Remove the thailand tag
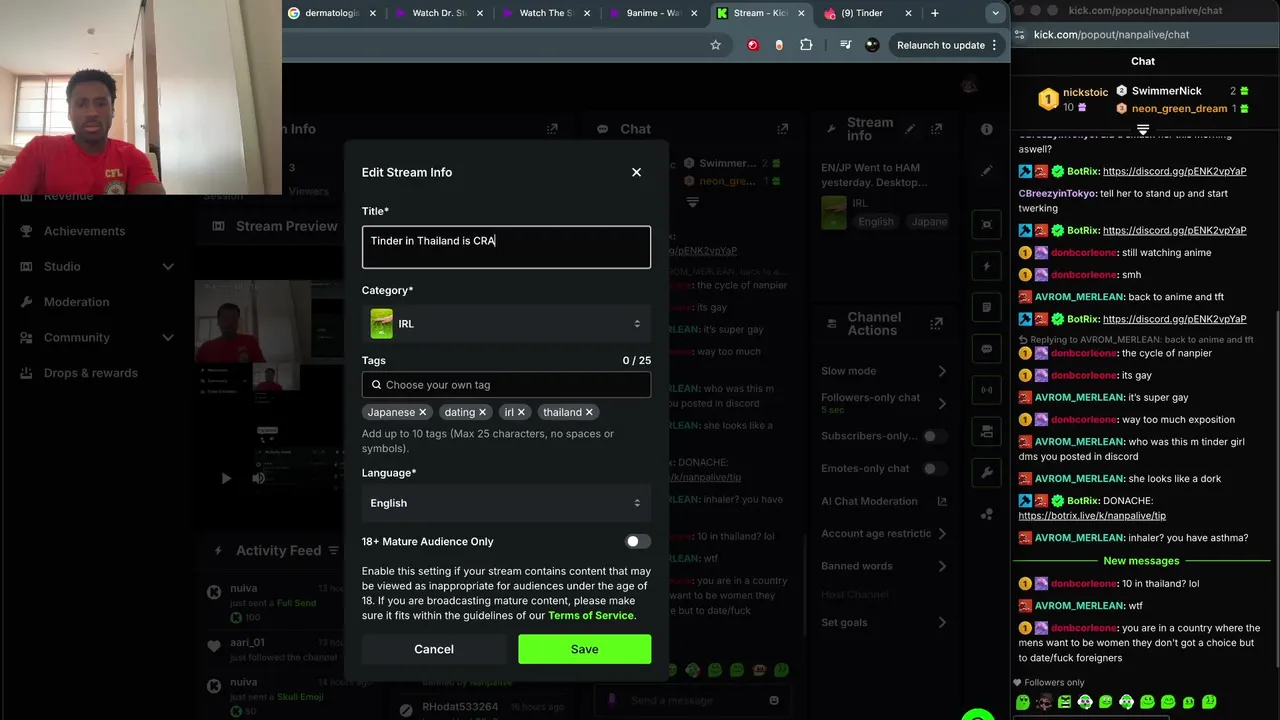 (589, 412)
